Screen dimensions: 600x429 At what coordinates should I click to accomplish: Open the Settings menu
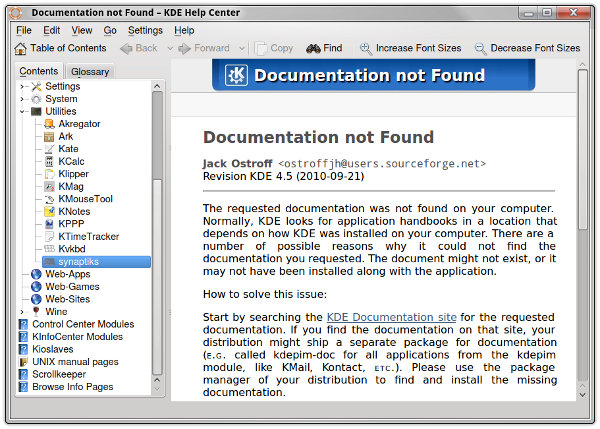(x=145, y=30)
